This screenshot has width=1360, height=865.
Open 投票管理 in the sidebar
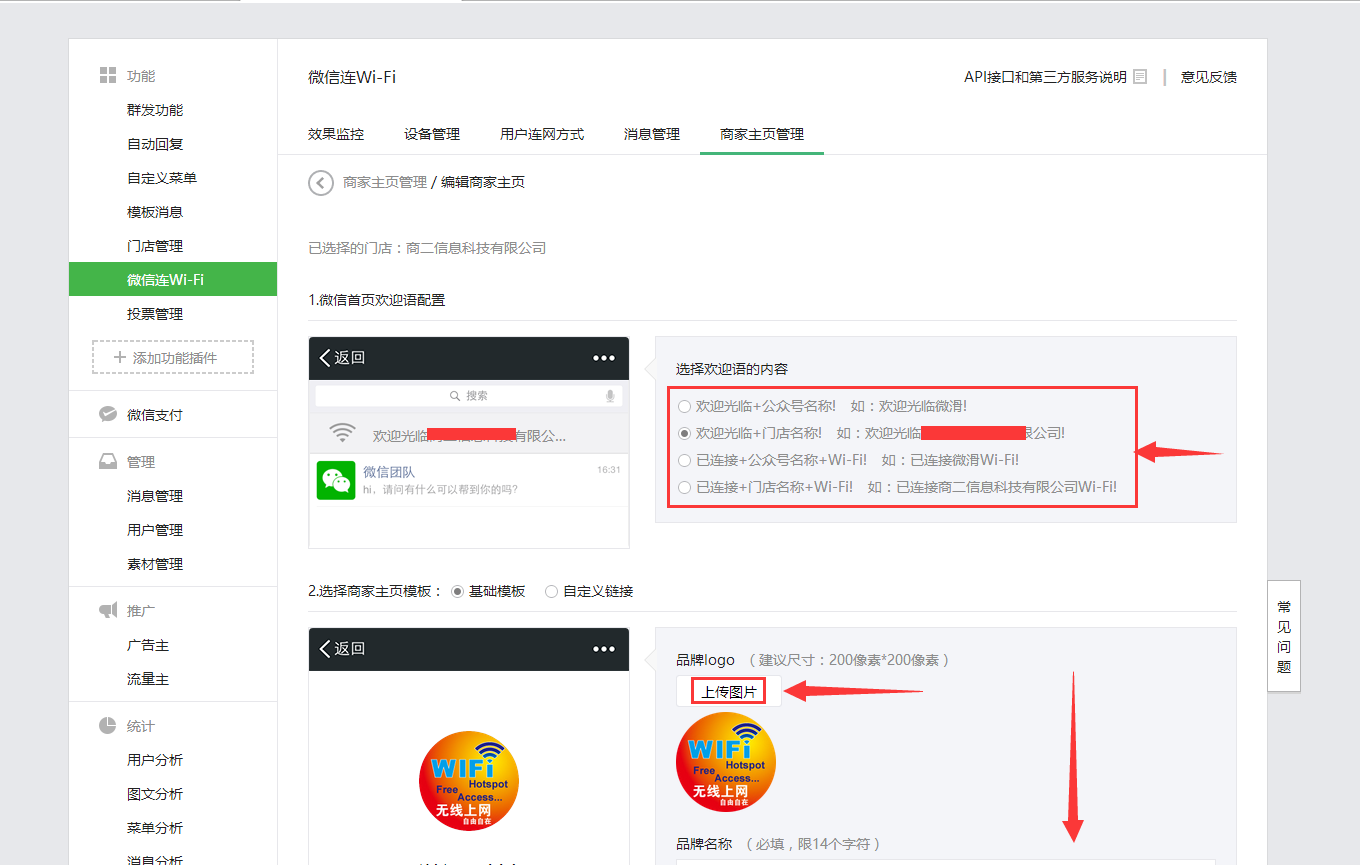pos(155,314)
